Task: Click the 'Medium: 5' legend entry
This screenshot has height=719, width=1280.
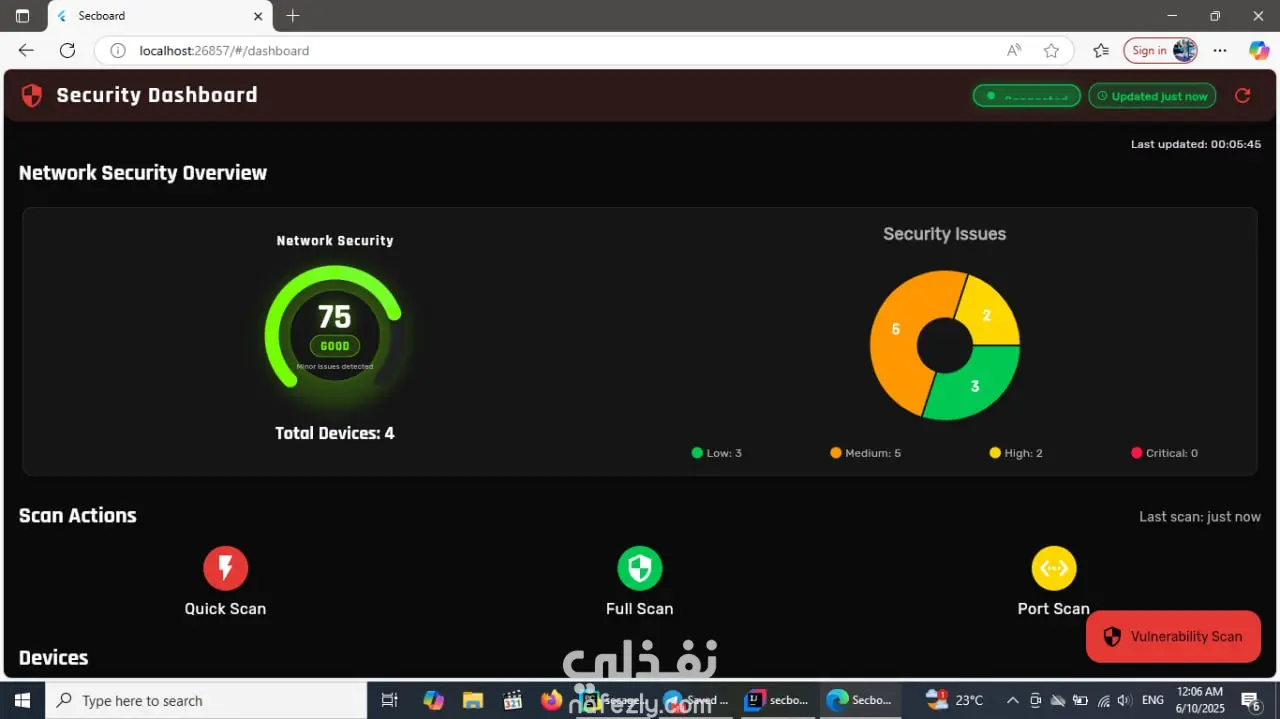Action: pos(865,453)
